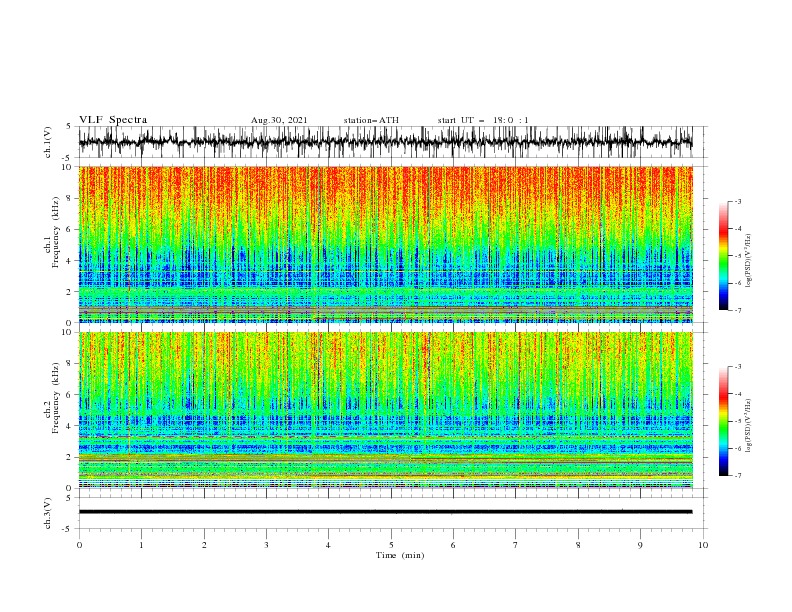Image resolution: width=792 pixels, height=612 pixels.
Task: Click the 'VLF Spectra' title text
Action: [x=113, y=120]
